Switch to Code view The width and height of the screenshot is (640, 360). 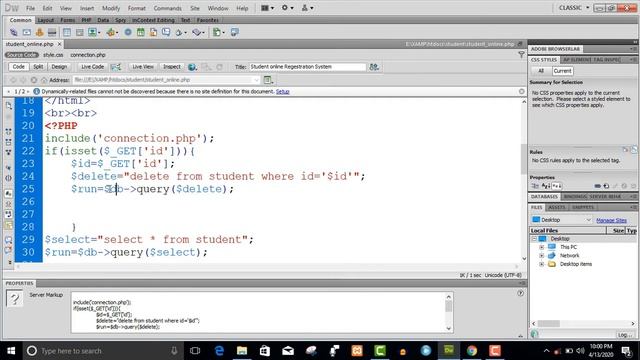[x=18, y=67]
